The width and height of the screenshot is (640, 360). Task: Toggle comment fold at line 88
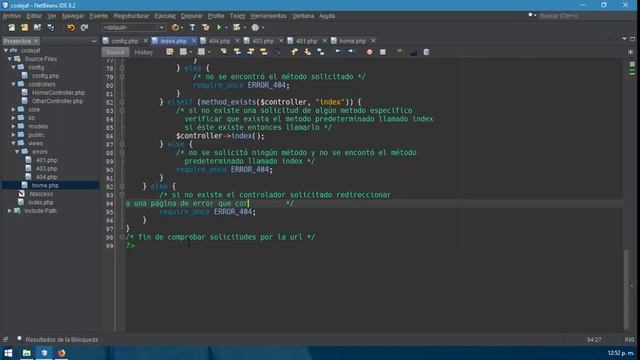(x=122, y=153)
